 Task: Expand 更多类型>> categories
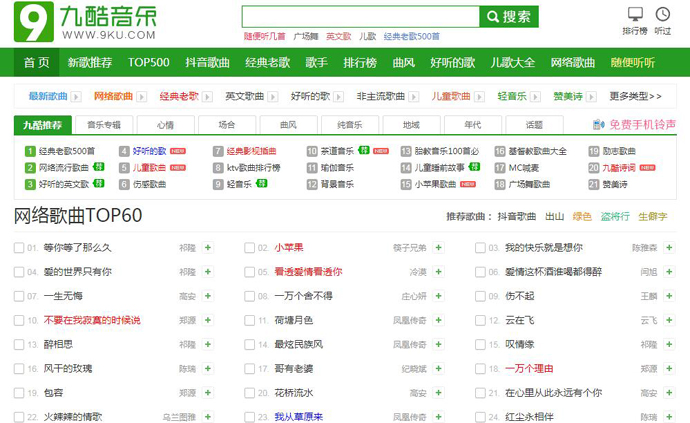pos(635,97)
